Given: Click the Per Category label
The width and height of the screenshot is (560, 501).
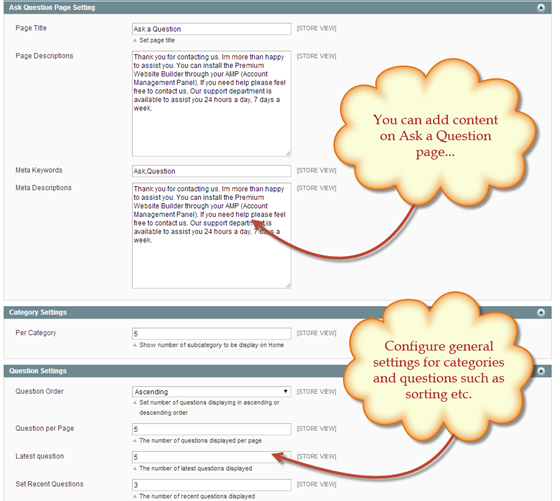Looking at the screenshot, I should click(36, 333).
